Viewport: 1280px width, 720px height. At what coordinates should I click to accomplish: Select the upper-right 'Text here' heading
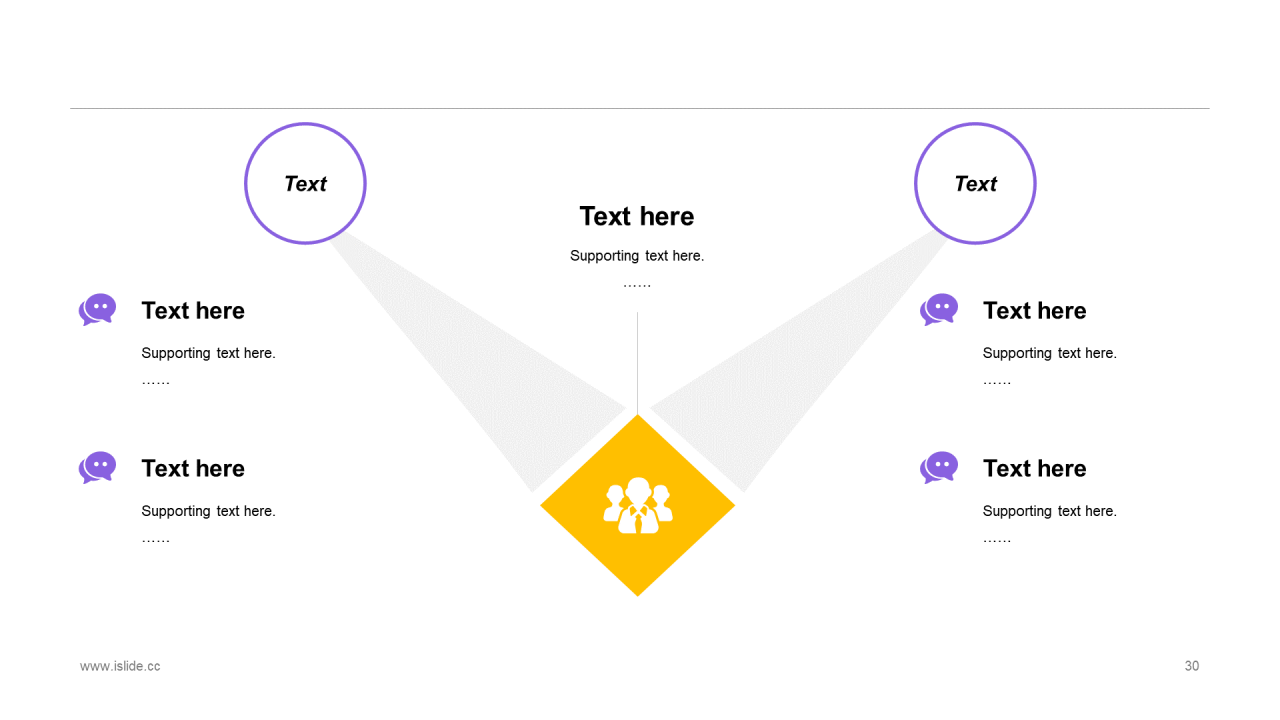pos(1035,311)
